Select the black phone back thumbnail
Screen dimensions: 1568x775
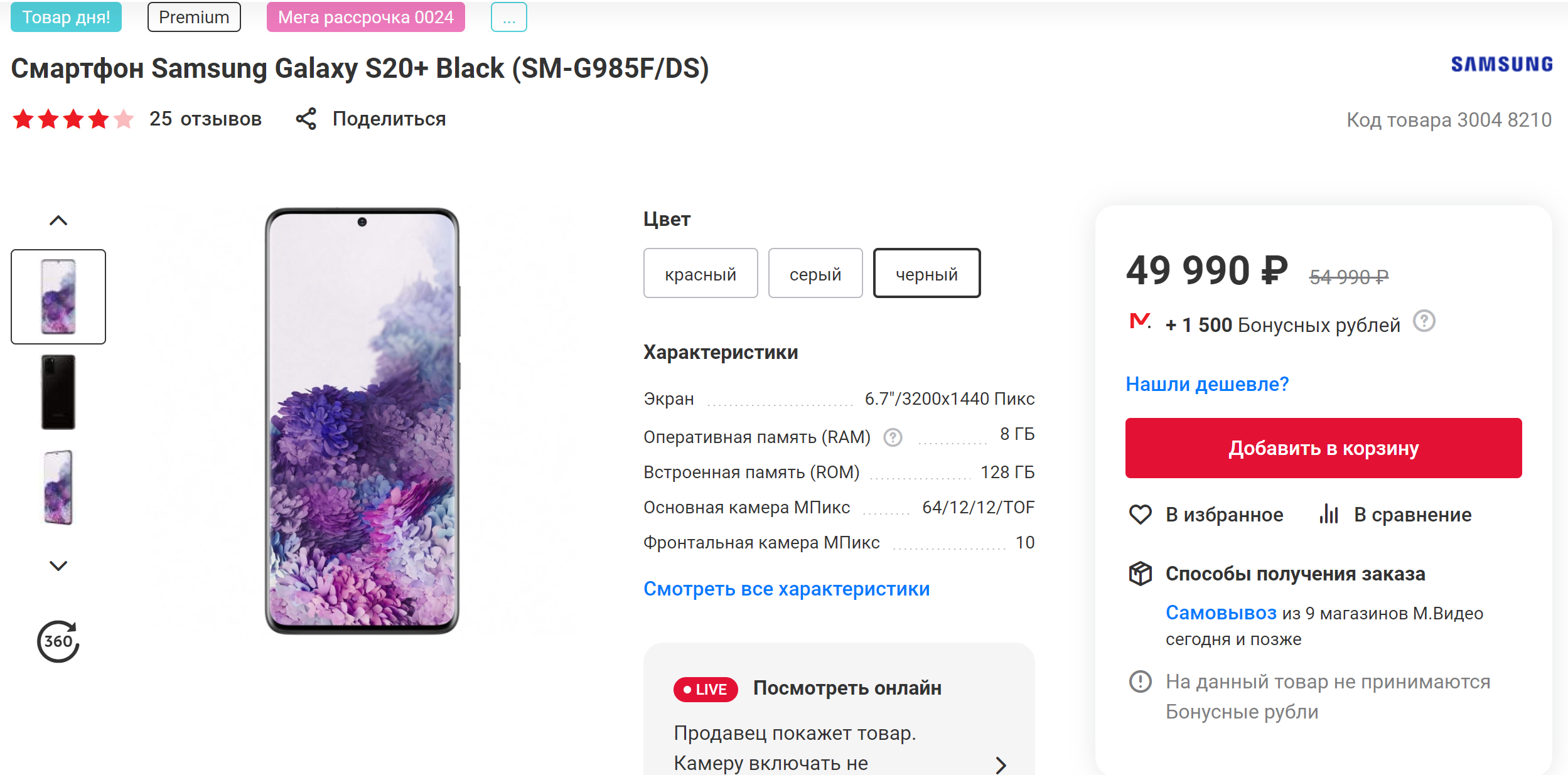click(x=58, y=392)
